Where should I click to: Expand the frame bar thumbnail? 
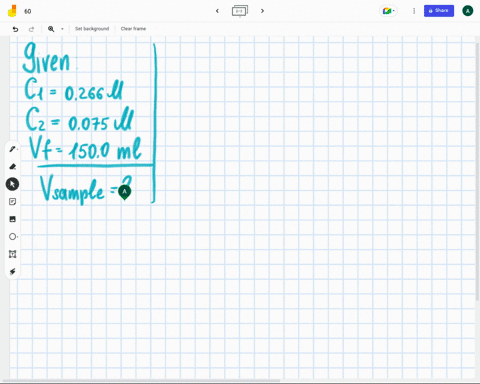pos(240,11)
